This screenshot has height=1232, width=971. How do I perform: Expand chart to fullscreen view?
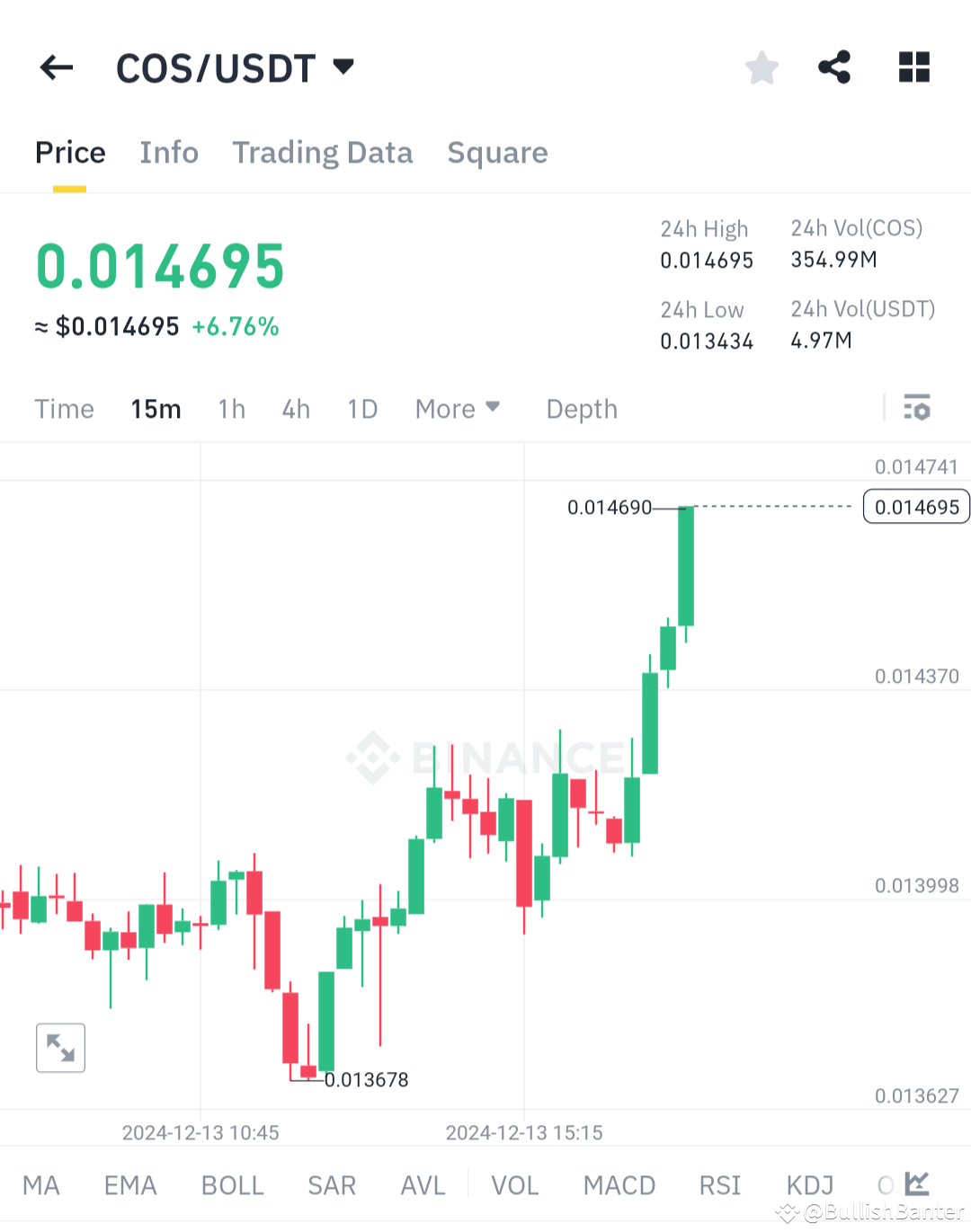(x=60, y=1048)
